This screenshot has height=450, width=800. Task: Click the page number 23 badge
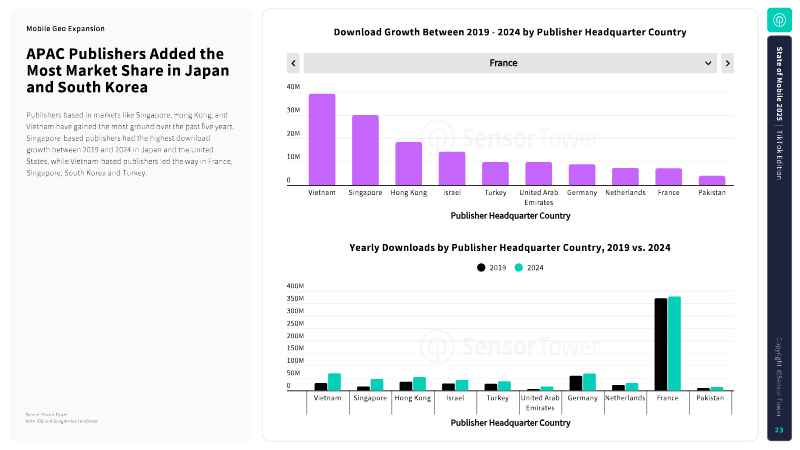tap(779, 430)
